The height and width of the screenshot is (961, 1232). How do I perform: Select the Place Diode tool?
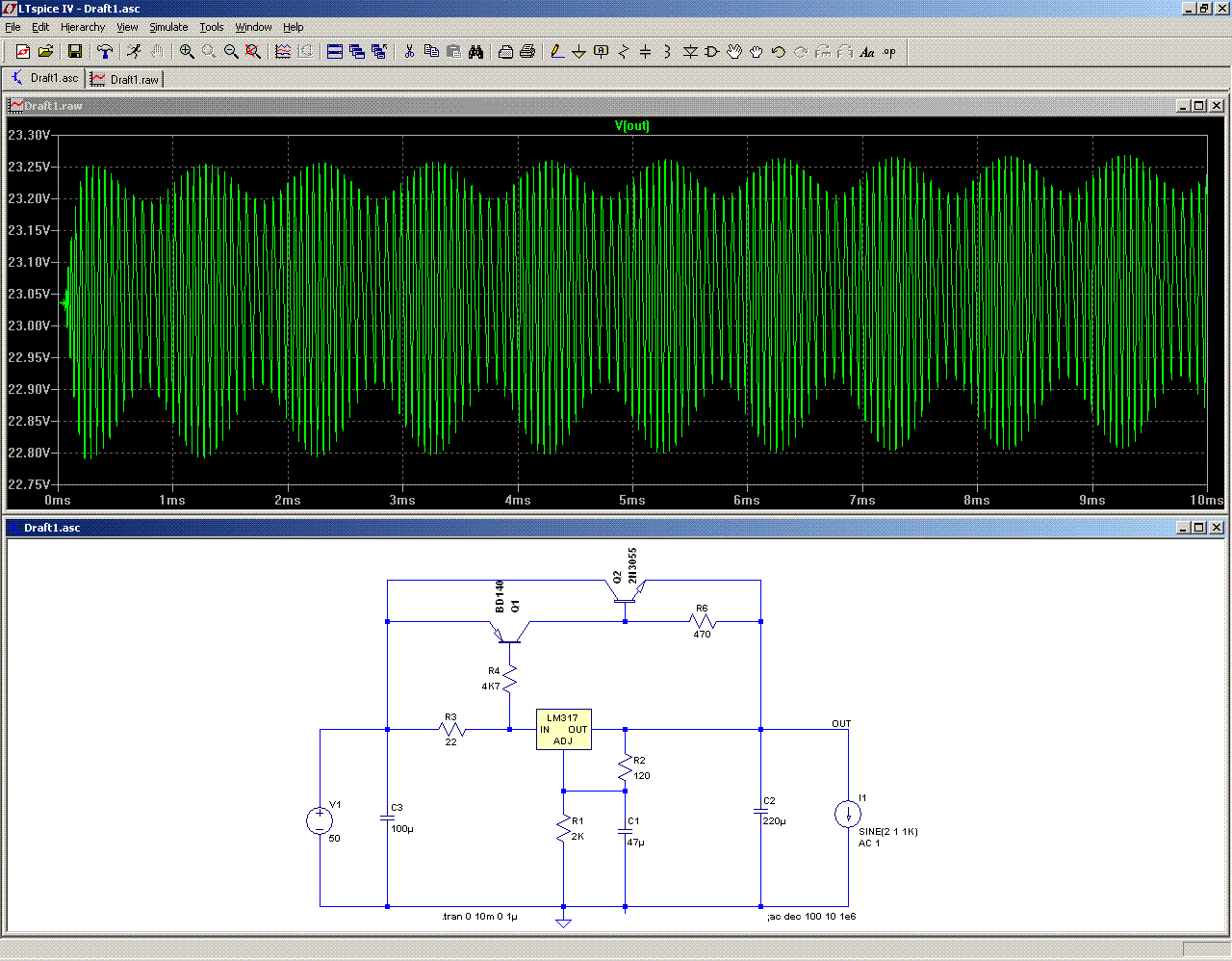pyautogui.click(x=690, y=52)
